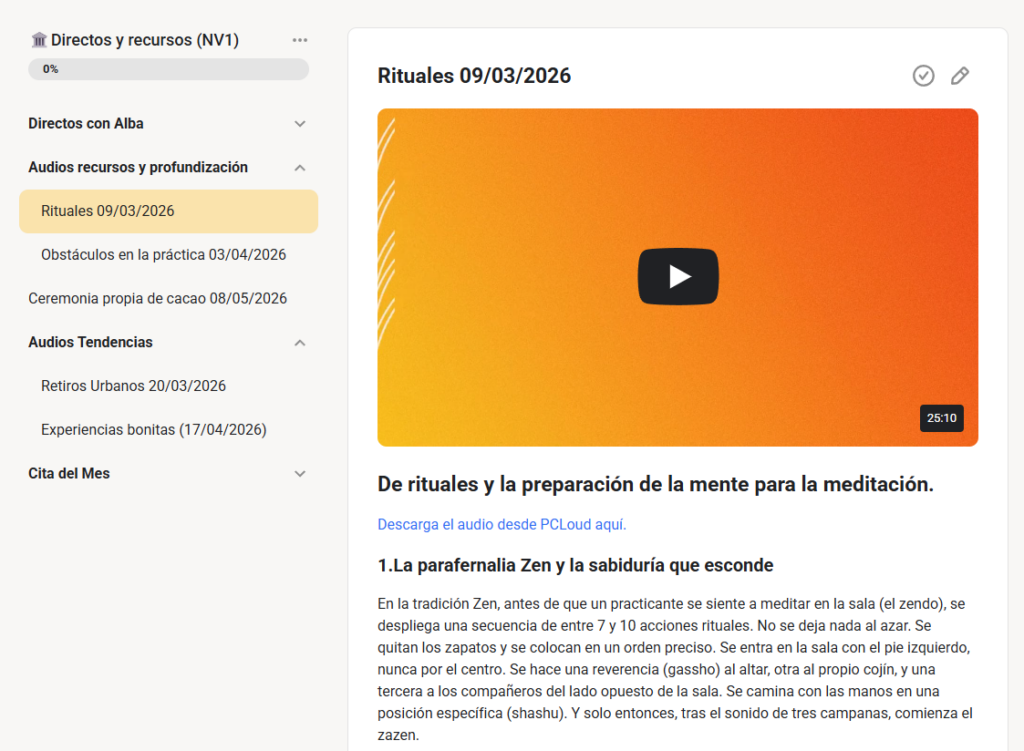
Task: Click the 25:10 video duration badge
Action: click(x=942, y=418)
